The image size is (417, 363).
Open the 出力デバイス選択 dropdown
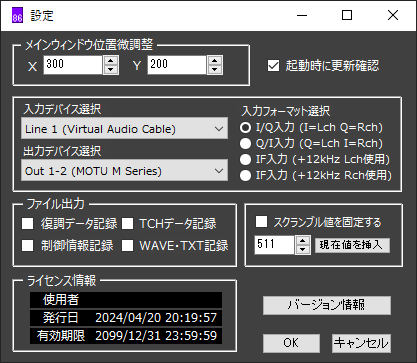(x=124, y=170)
